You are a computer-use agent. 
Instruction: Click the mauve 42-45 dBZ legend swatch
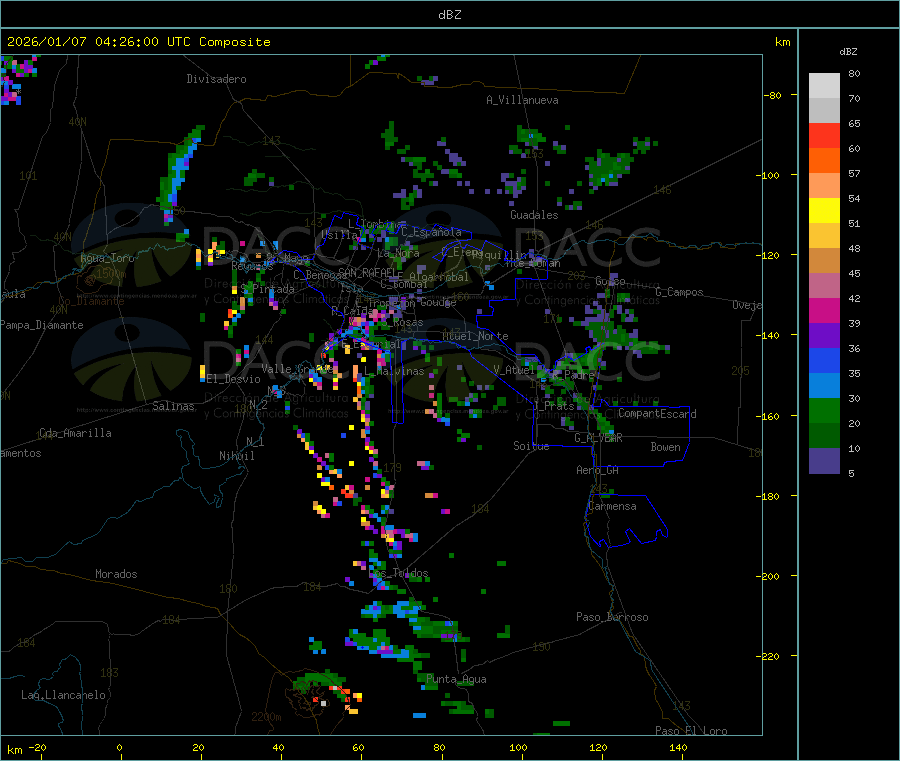coord(824,286)
